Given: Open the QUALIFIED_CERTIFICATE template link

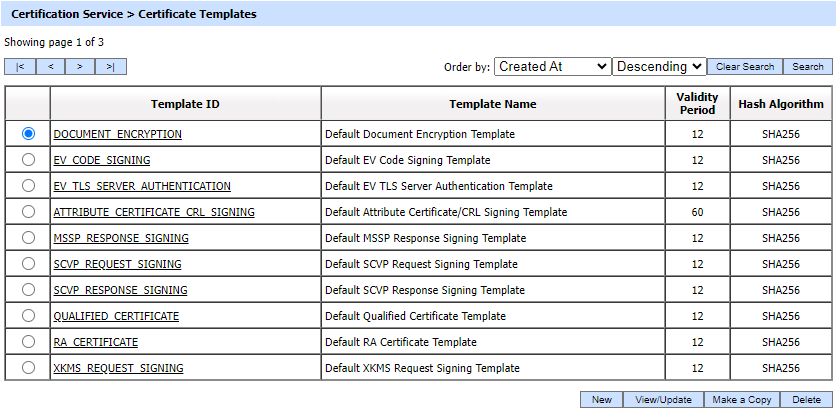Looking at the screenshot, I should click(x=116, y=316).
